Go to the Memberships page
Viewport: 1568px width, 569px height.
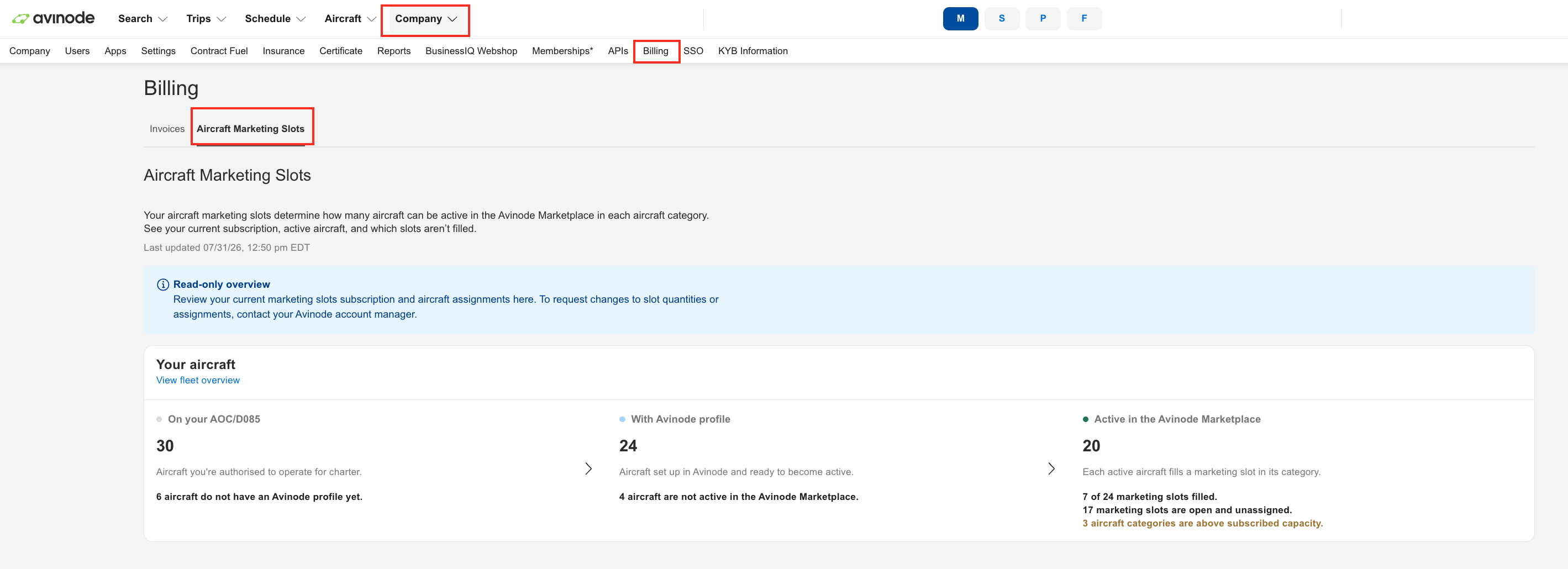pyautogui.click(x=562, y=51)
